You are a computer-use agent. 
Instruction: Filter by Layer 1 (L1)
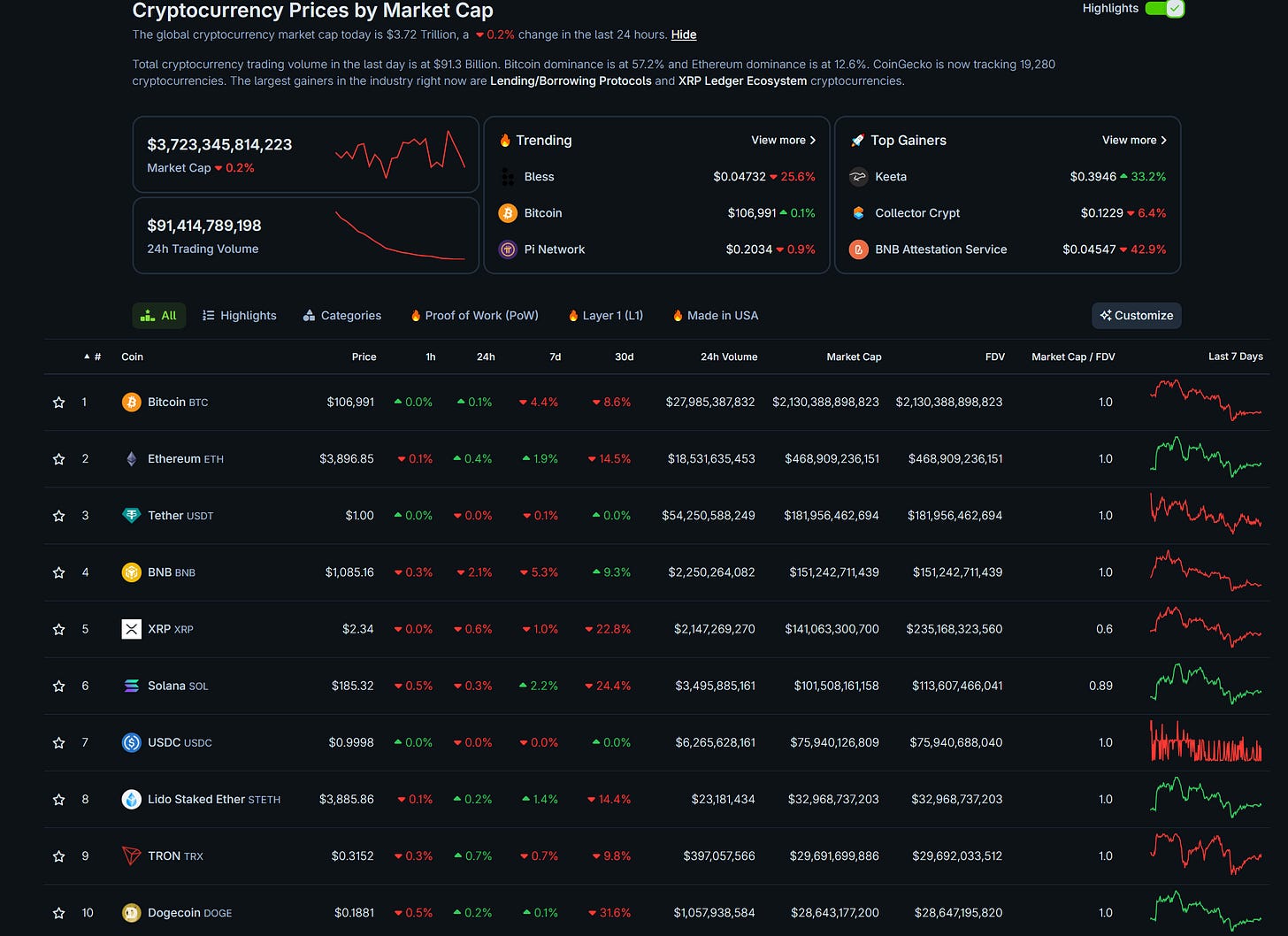606,316
